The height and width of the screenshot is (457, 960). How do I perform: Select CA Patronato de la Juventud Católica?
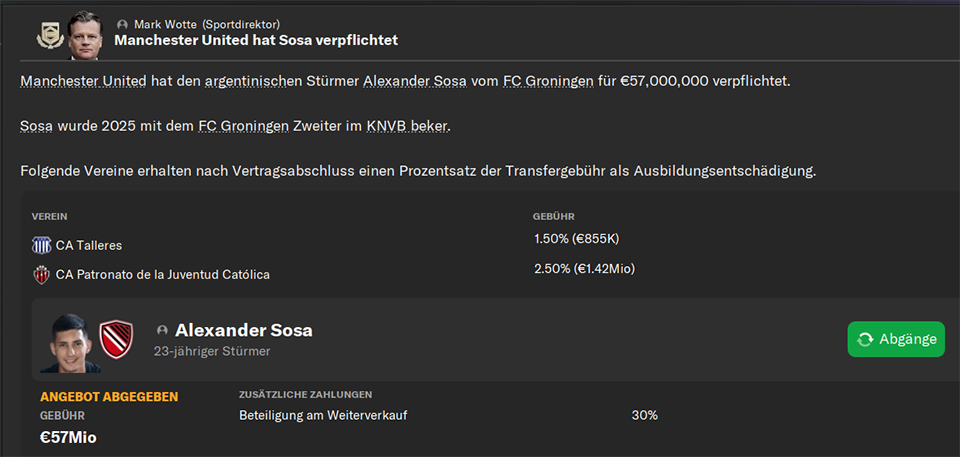163,275
